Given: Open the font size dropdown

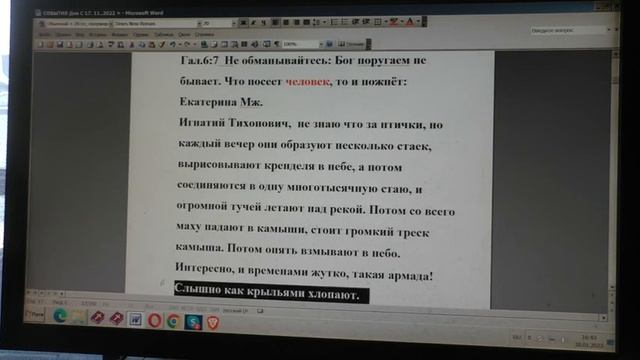Looking at the screenshot, I should tap(234, 23).
